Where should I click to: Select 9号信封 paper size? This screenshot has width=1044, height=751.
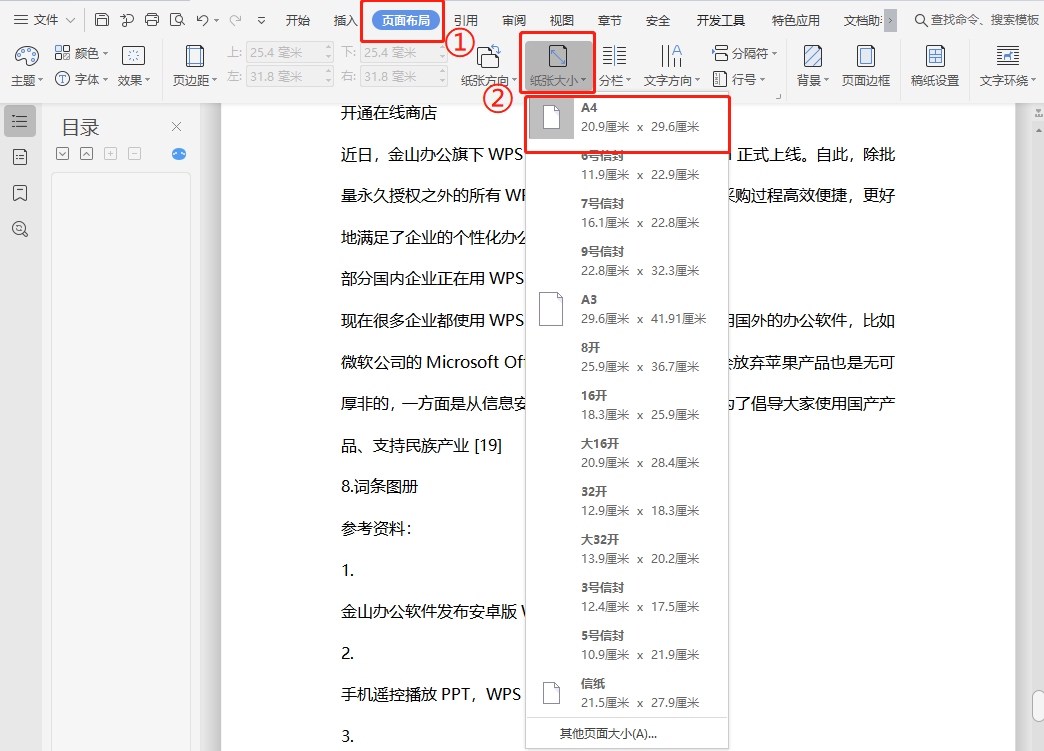tap(627, 261)
